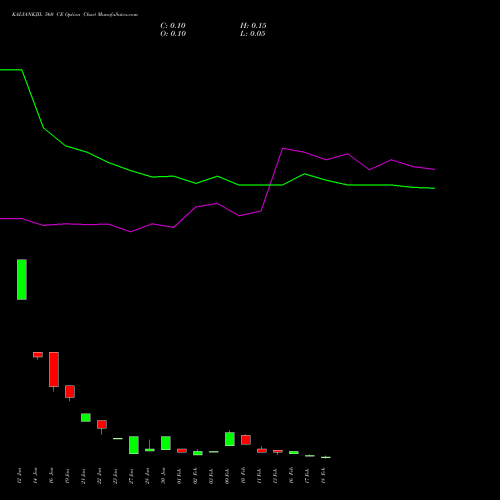Select the red candle for 10 Feb
This screenshot has height=500, width=500.
(246, 440)
